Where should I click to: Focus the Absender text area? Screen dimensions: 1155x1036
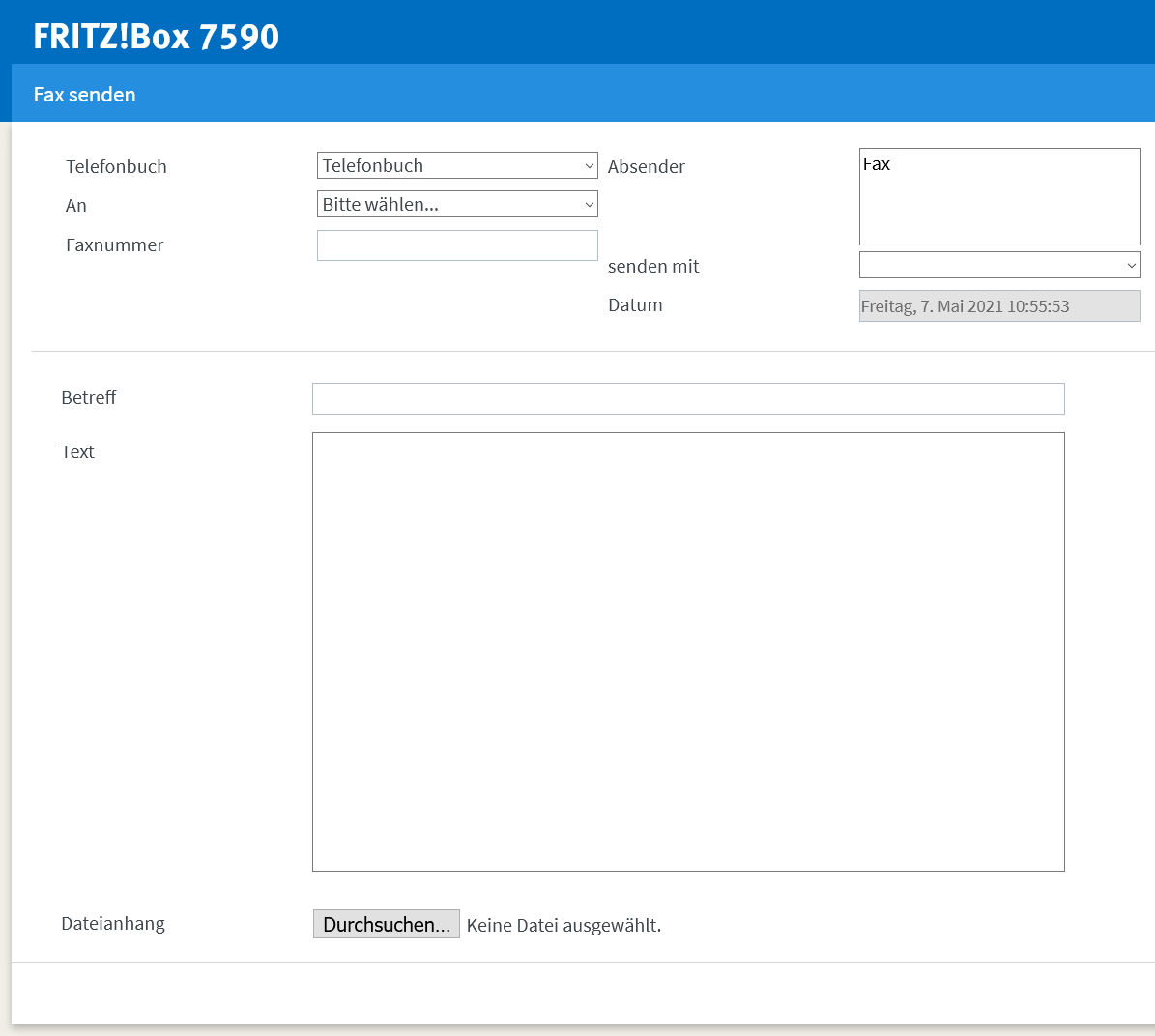[x=998, y=196]
